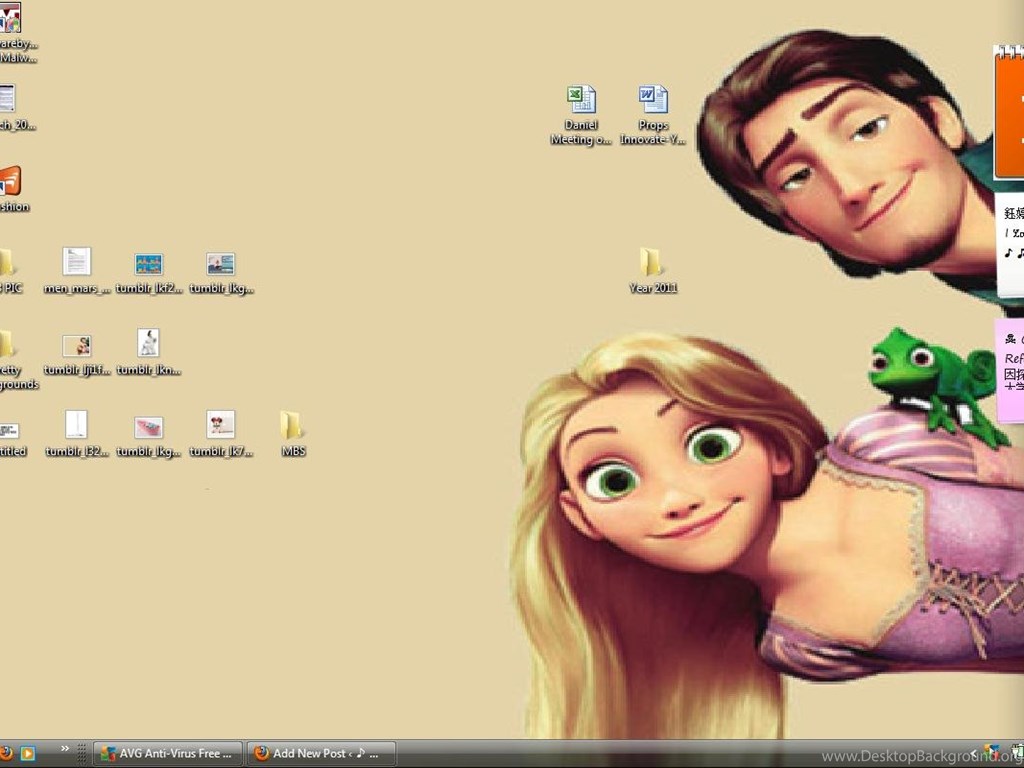Select the tumblr_lk7 image file
This screenshot has width=1024, height=768.
tap(221, 434)
